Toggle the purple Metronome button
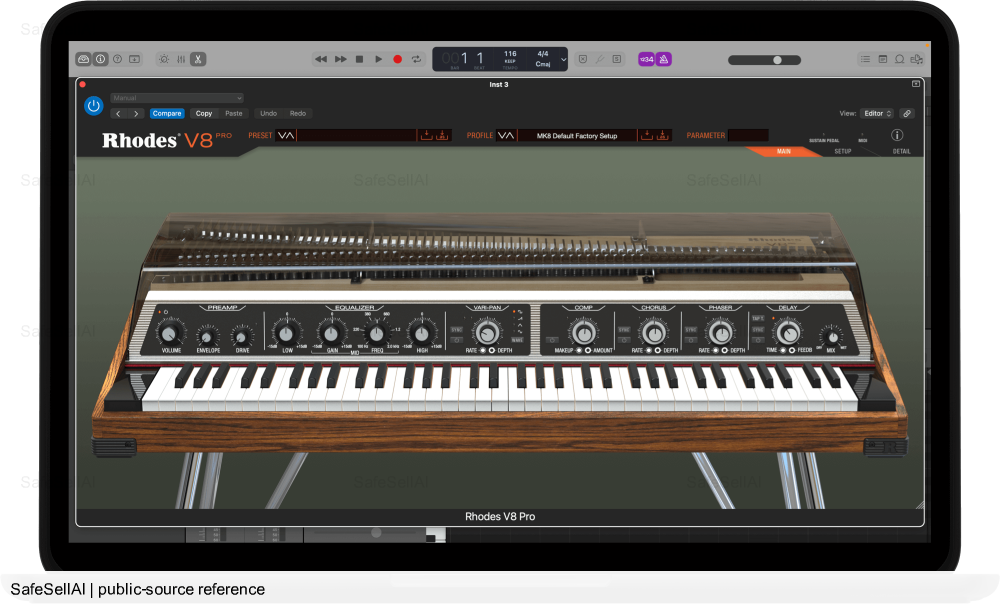 664,59
